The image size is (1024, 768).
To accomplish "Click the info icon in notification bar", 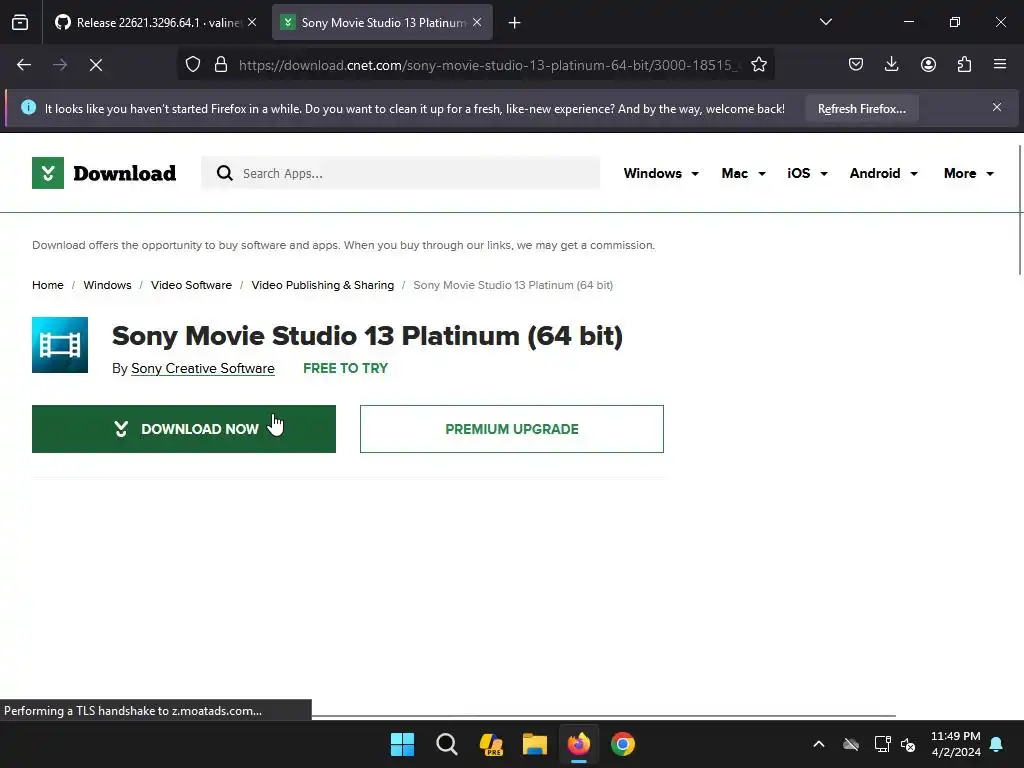I will coord(28,107).
